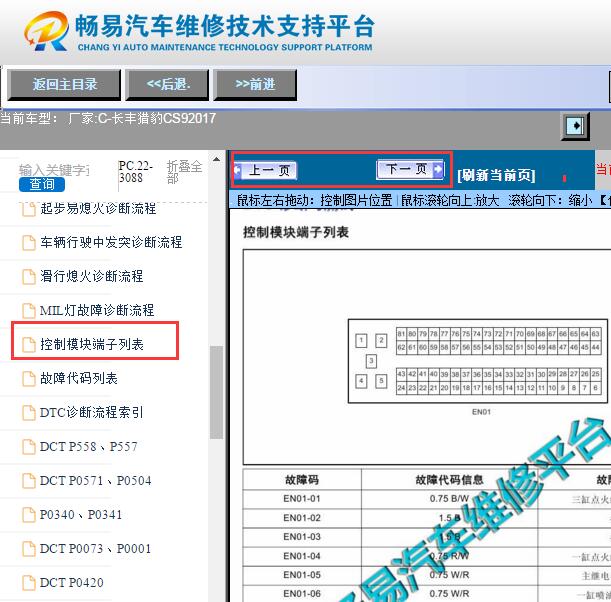The image size is (611, 602).
Task: Click table cell EN01-02
Action: [302, 518]
